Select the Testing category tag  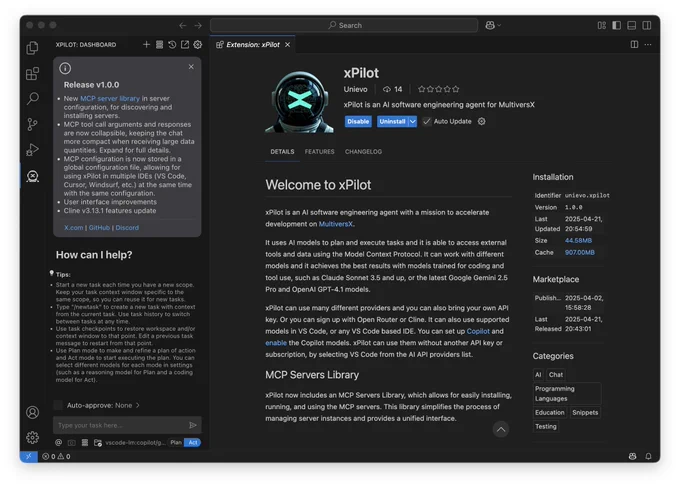click(546, 427)
